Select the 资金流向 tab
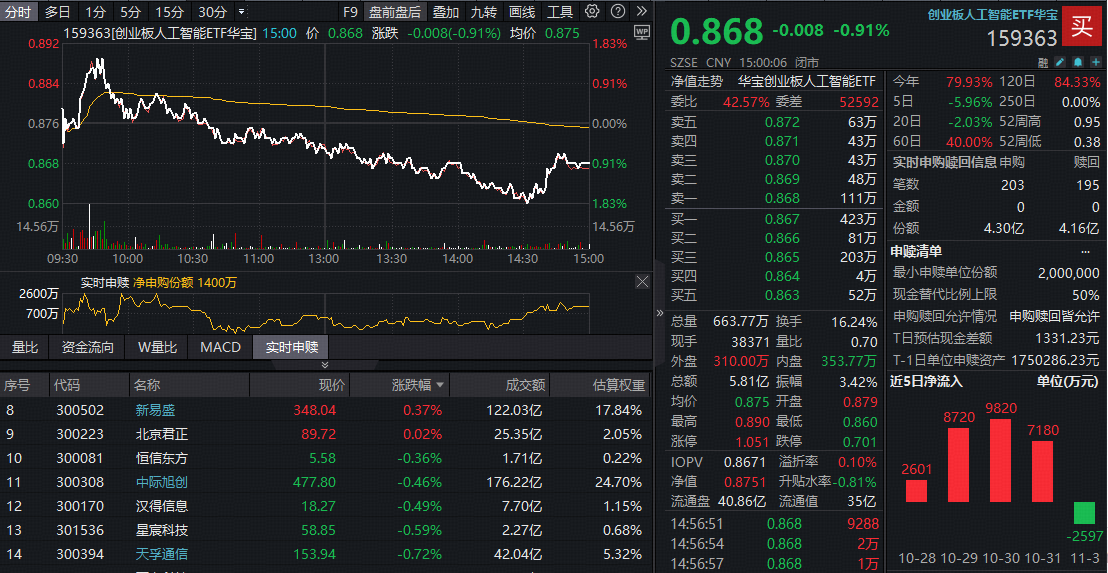The image size is (1108, 573). point(88,347)
